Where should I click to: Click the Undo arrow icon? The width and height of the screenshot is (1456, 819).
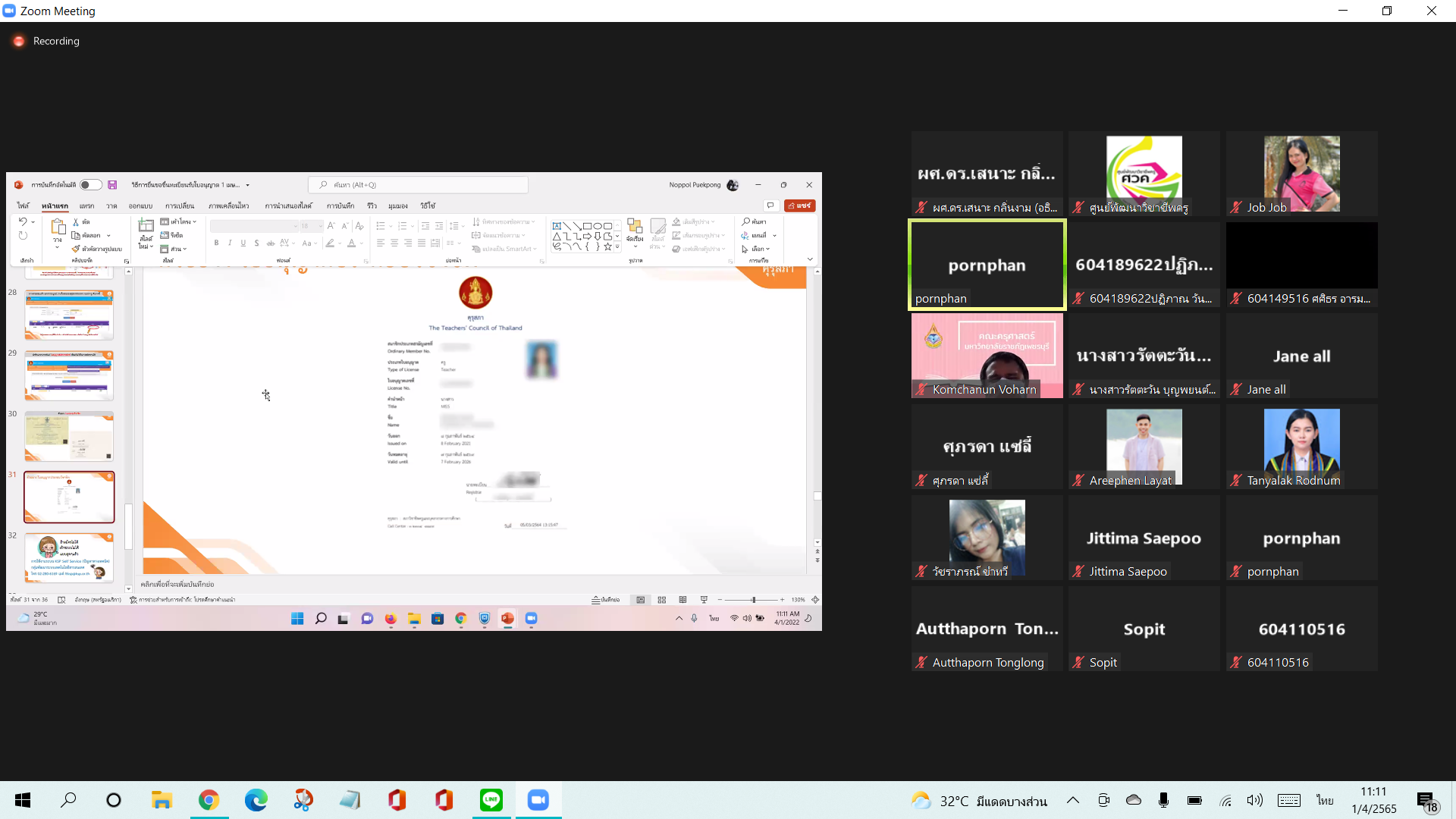tap(23, 221)
